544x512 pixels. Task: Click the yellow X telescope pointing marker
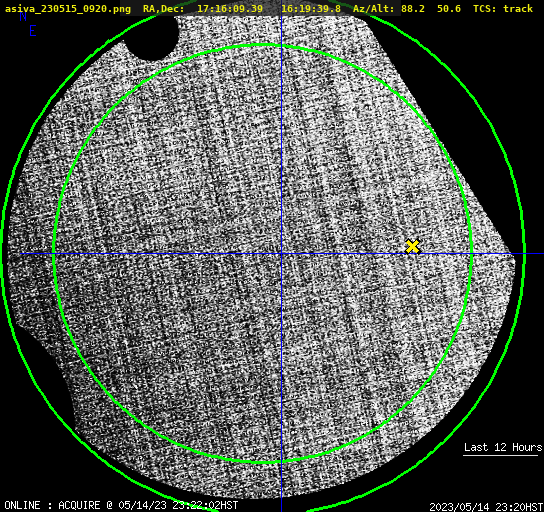[413, 247]
